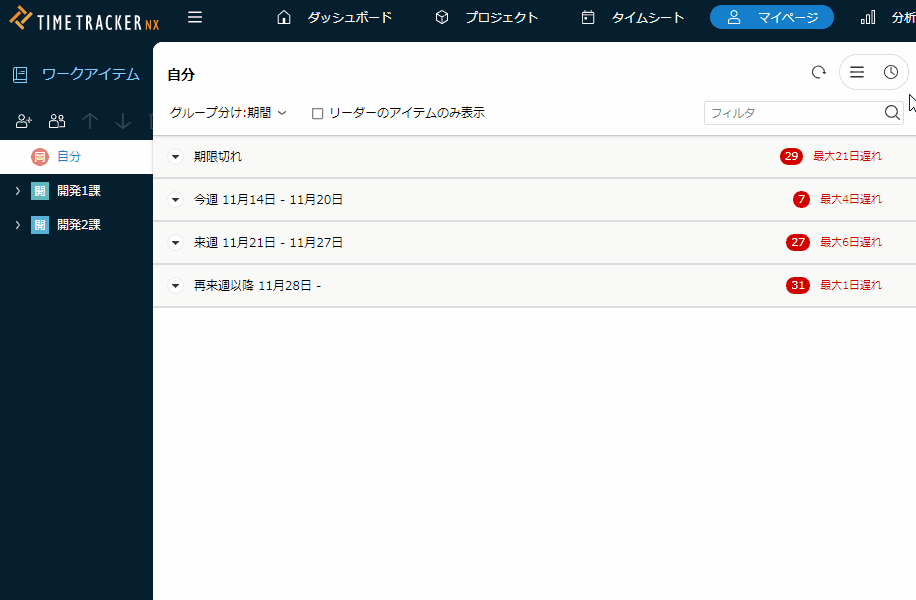Open the グループ分け:期間 dropdown
The image size is (916, 600).
[228, 113]
